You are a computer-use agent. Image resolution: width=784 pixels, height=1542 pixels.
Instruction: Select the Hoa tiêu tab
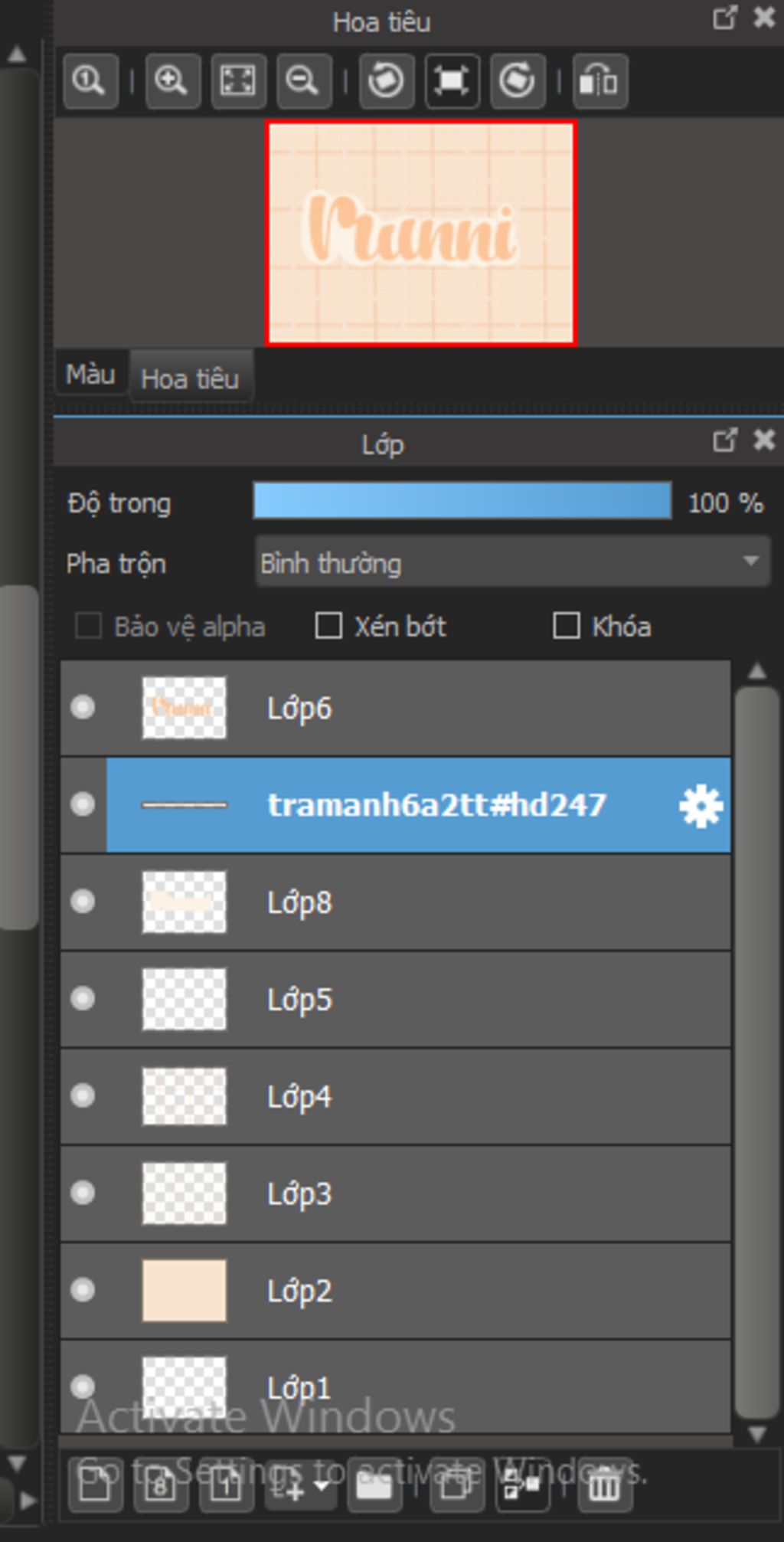coord(191,378)
